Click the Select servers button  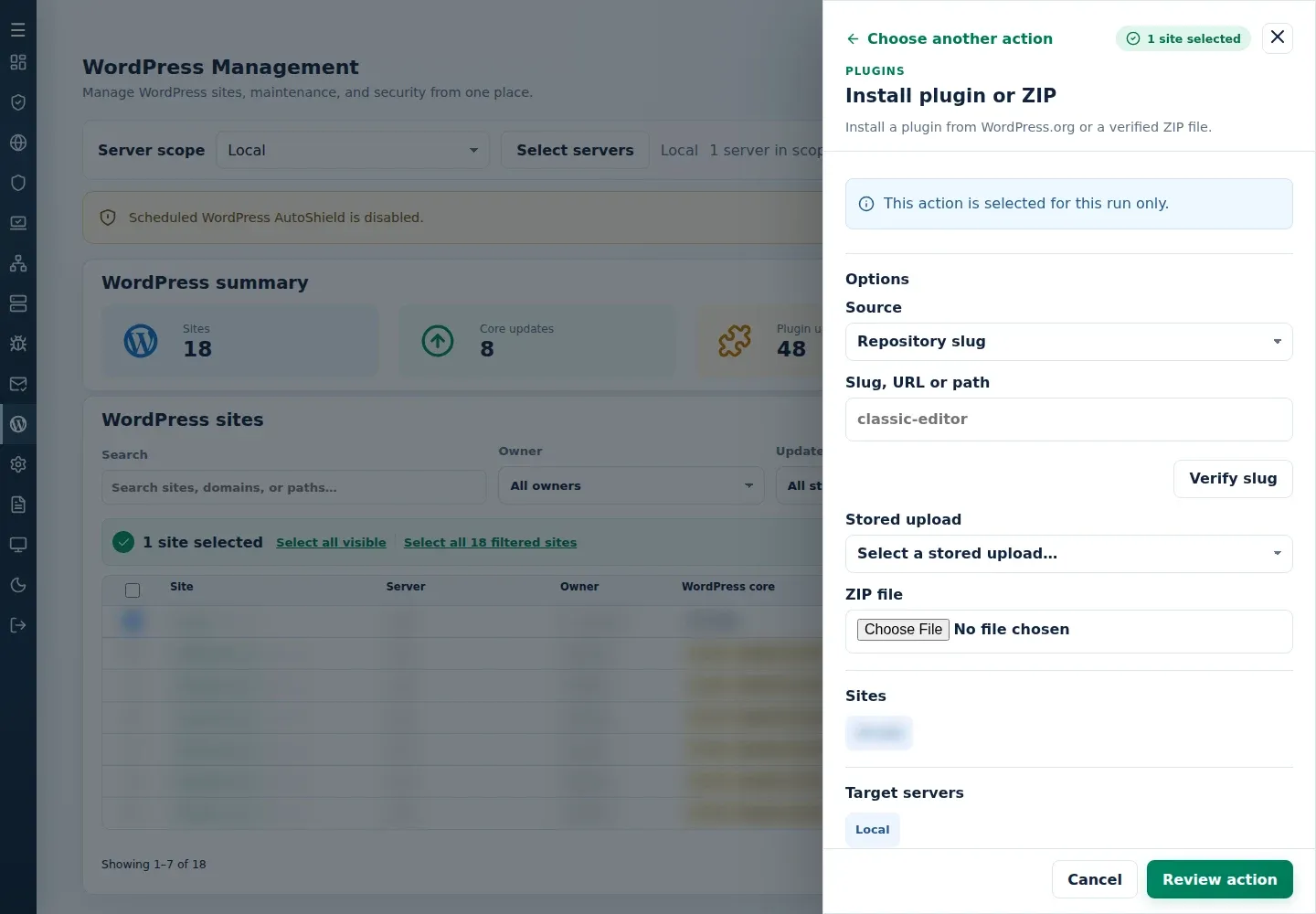[x=575, y=150]
